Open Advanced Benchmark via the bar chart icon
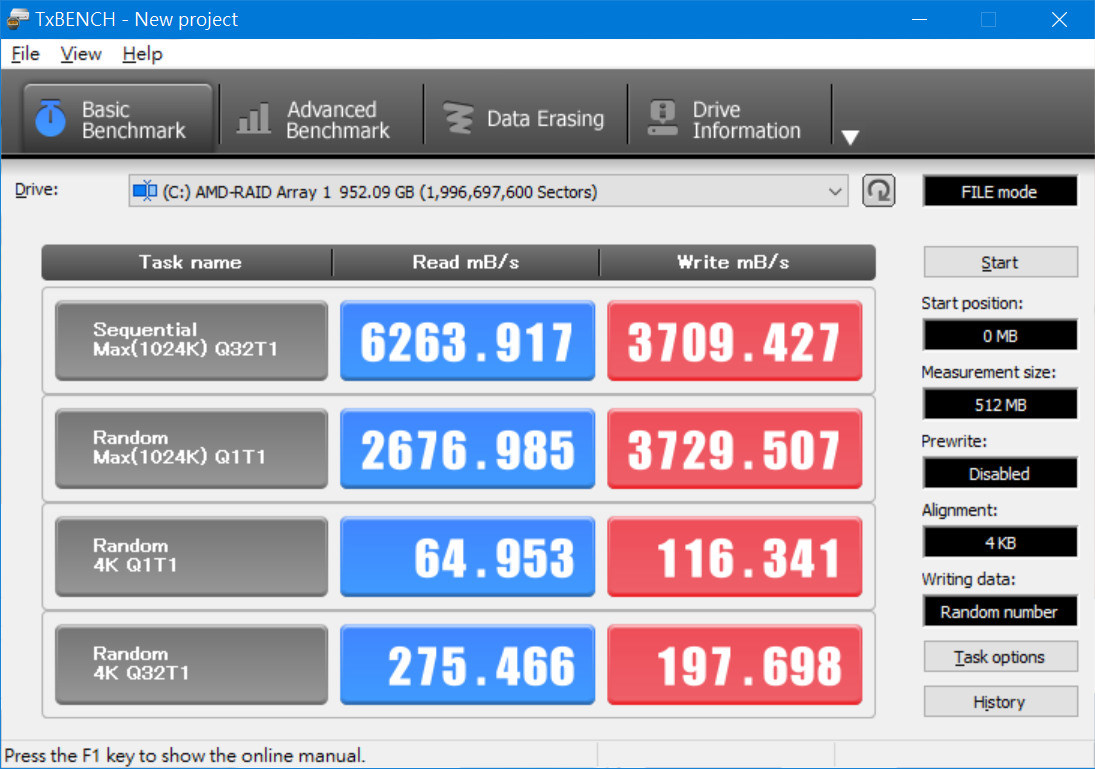 [252, 117]
